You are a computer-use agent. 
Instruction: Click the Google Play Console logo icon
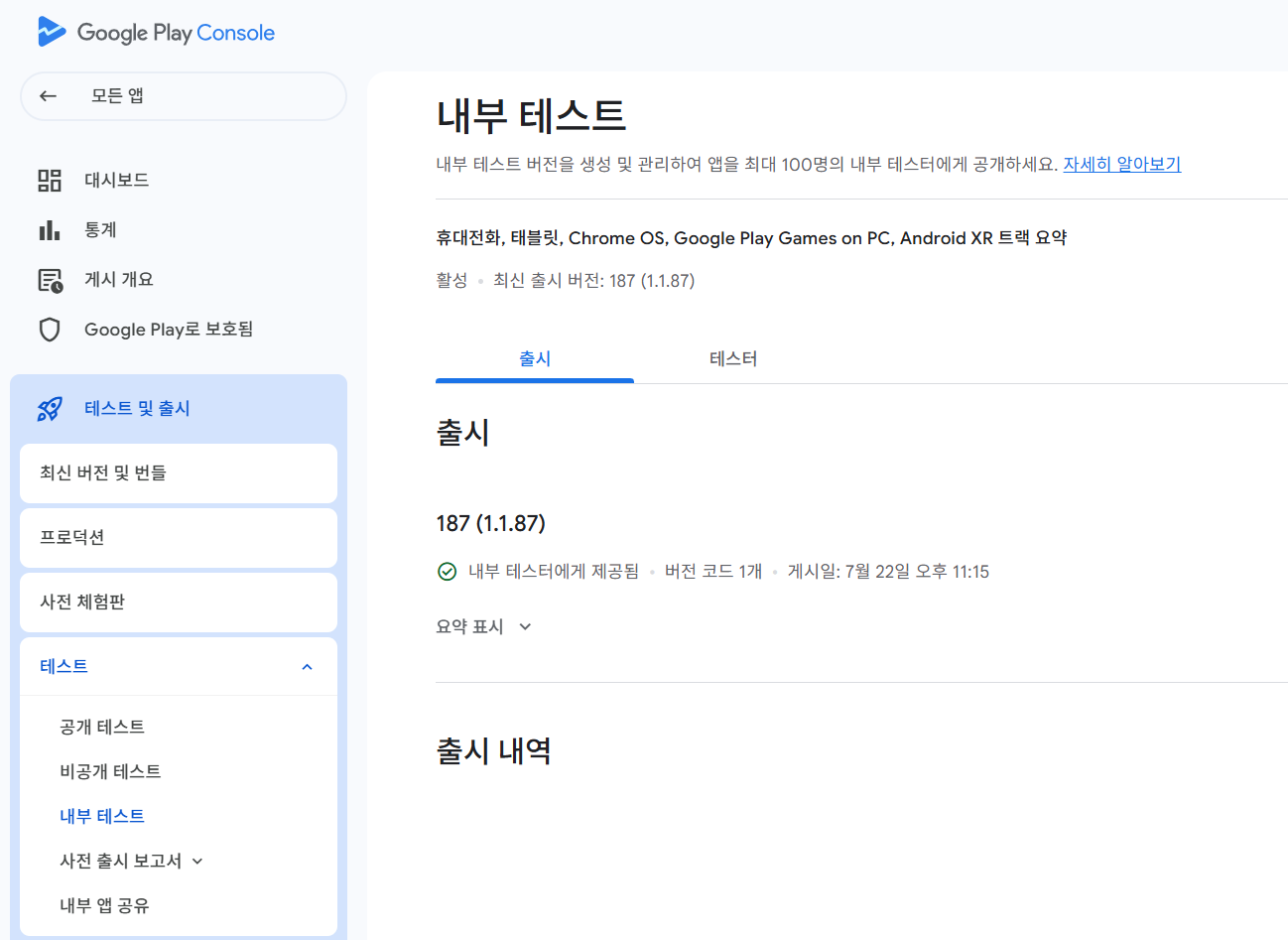52,32
